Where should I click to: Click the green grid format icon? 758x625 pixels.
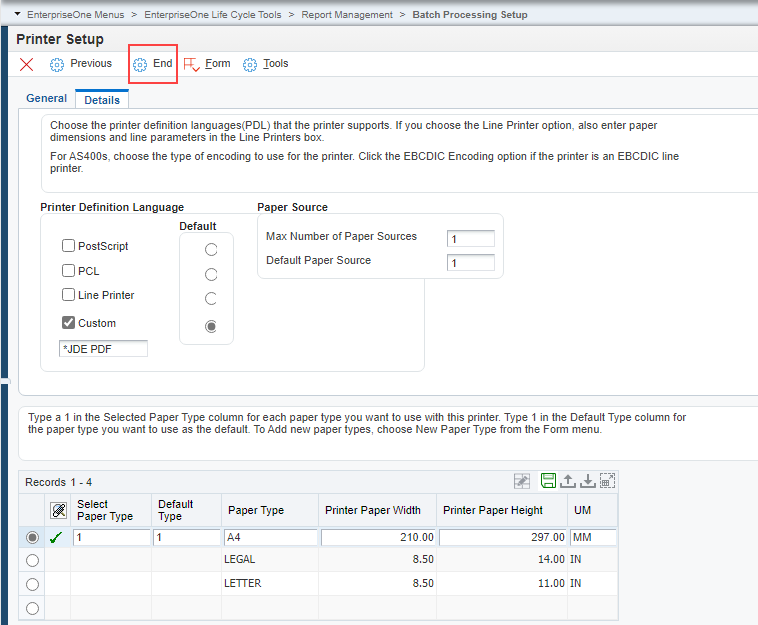[x=548, y=480]
